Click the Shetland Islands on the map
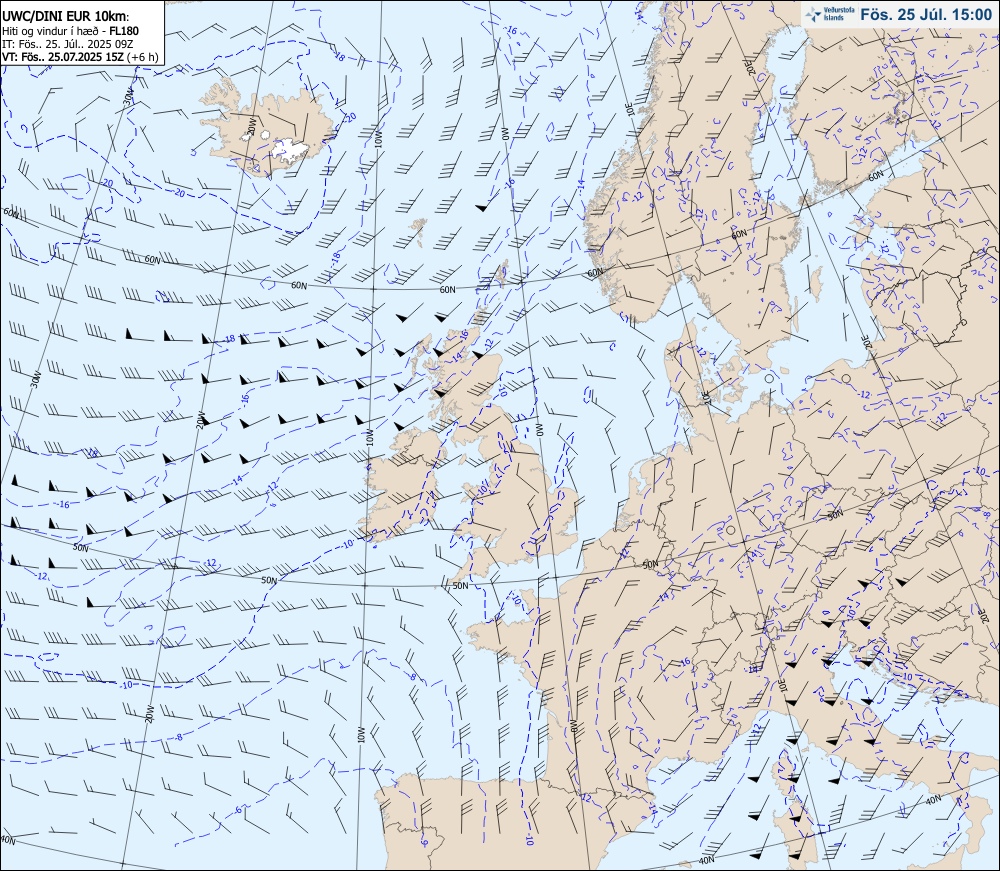The height and width of the screenshot is (871, 1000). [503, 273]
